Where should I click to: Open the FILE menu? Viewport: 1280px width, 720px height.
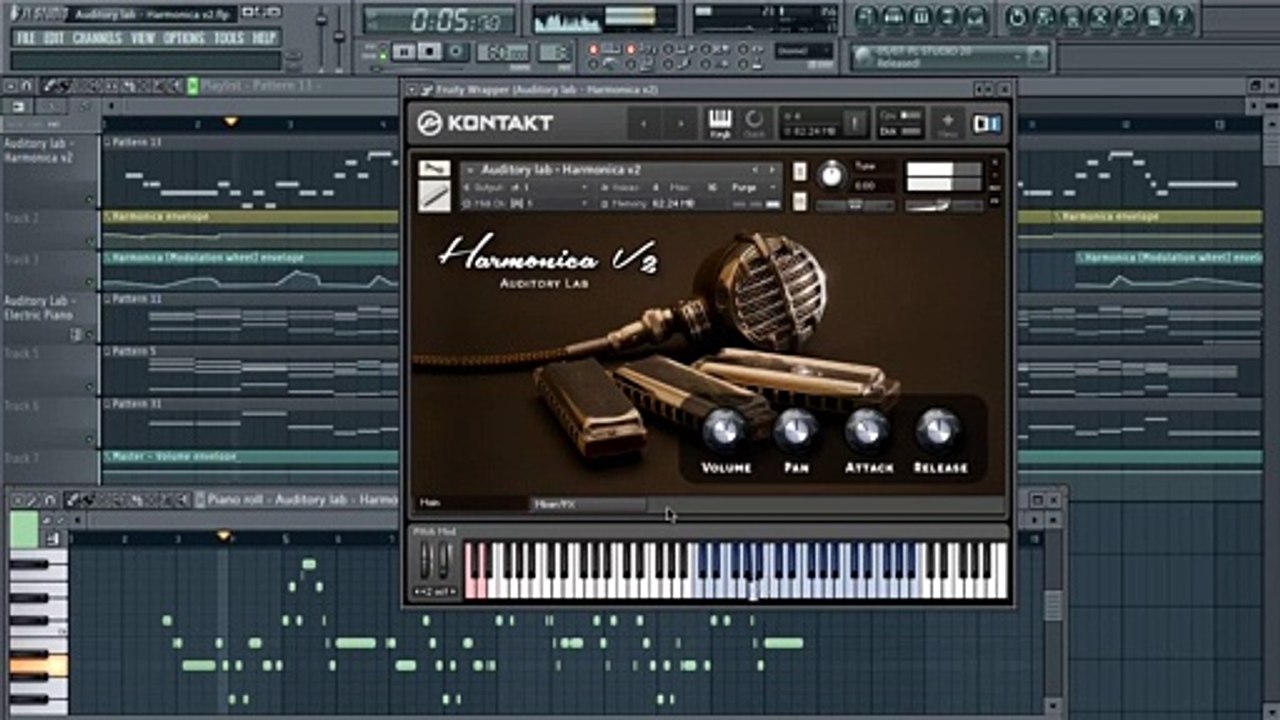pyautogui.click(x=25, y=38)
